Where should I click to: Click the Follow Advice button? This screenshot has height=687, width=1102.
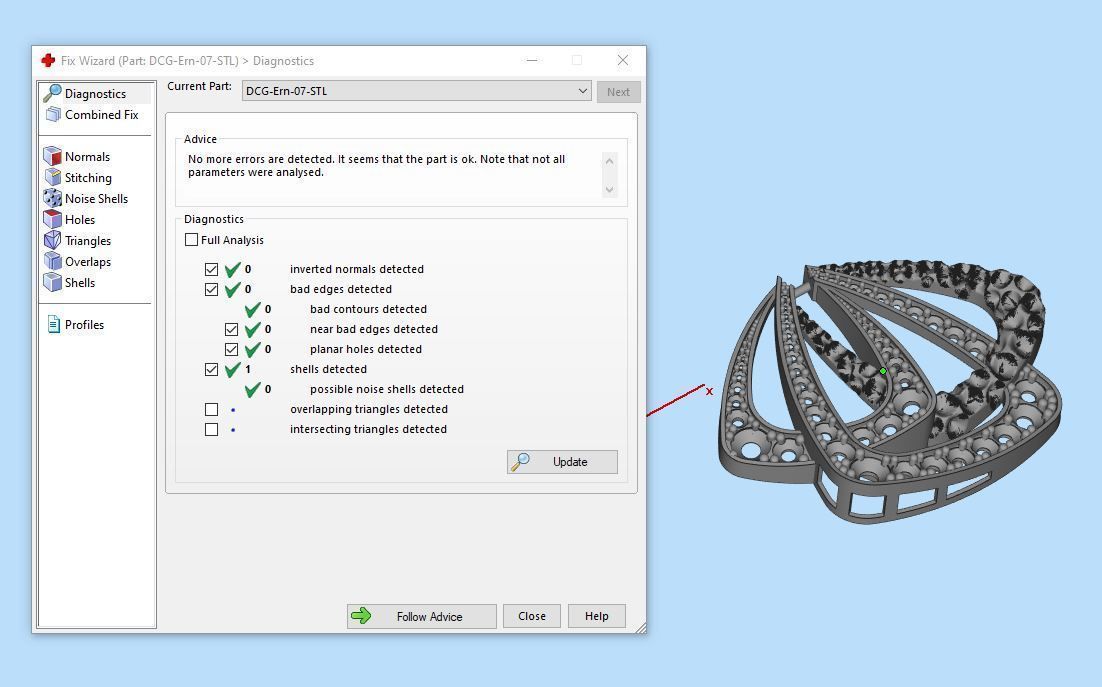coord(422,616)
